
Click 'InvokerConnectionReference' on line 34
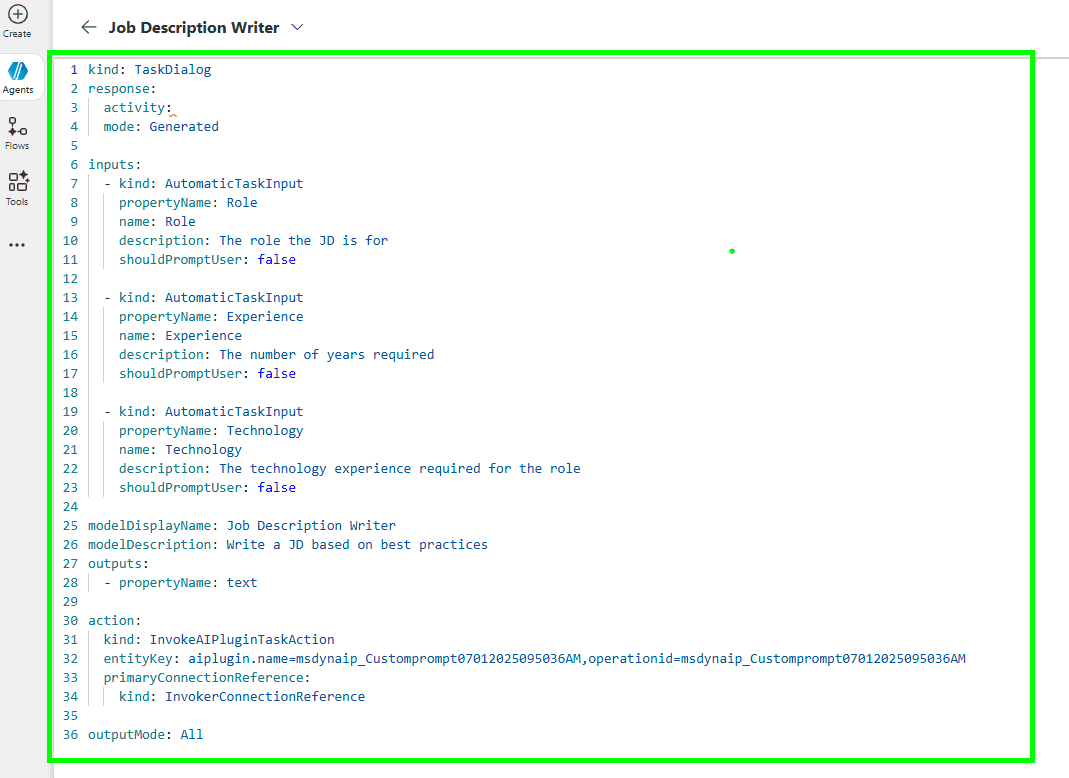coord(265,697)
